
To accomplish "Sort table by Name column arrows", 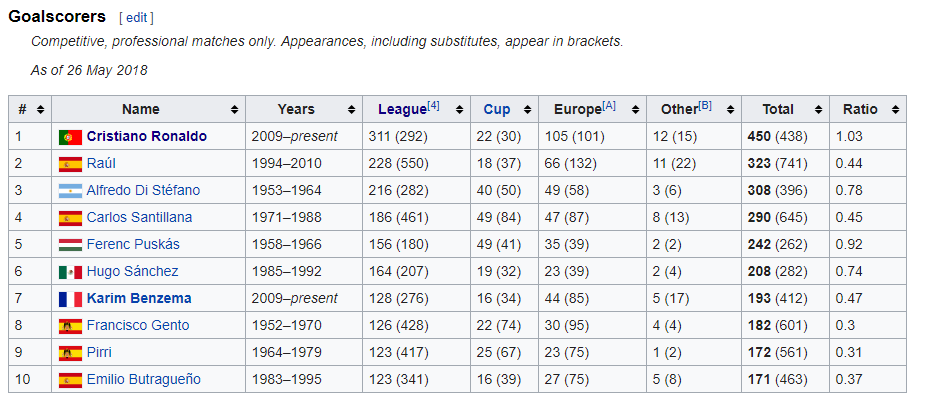I will coord(234,110).
